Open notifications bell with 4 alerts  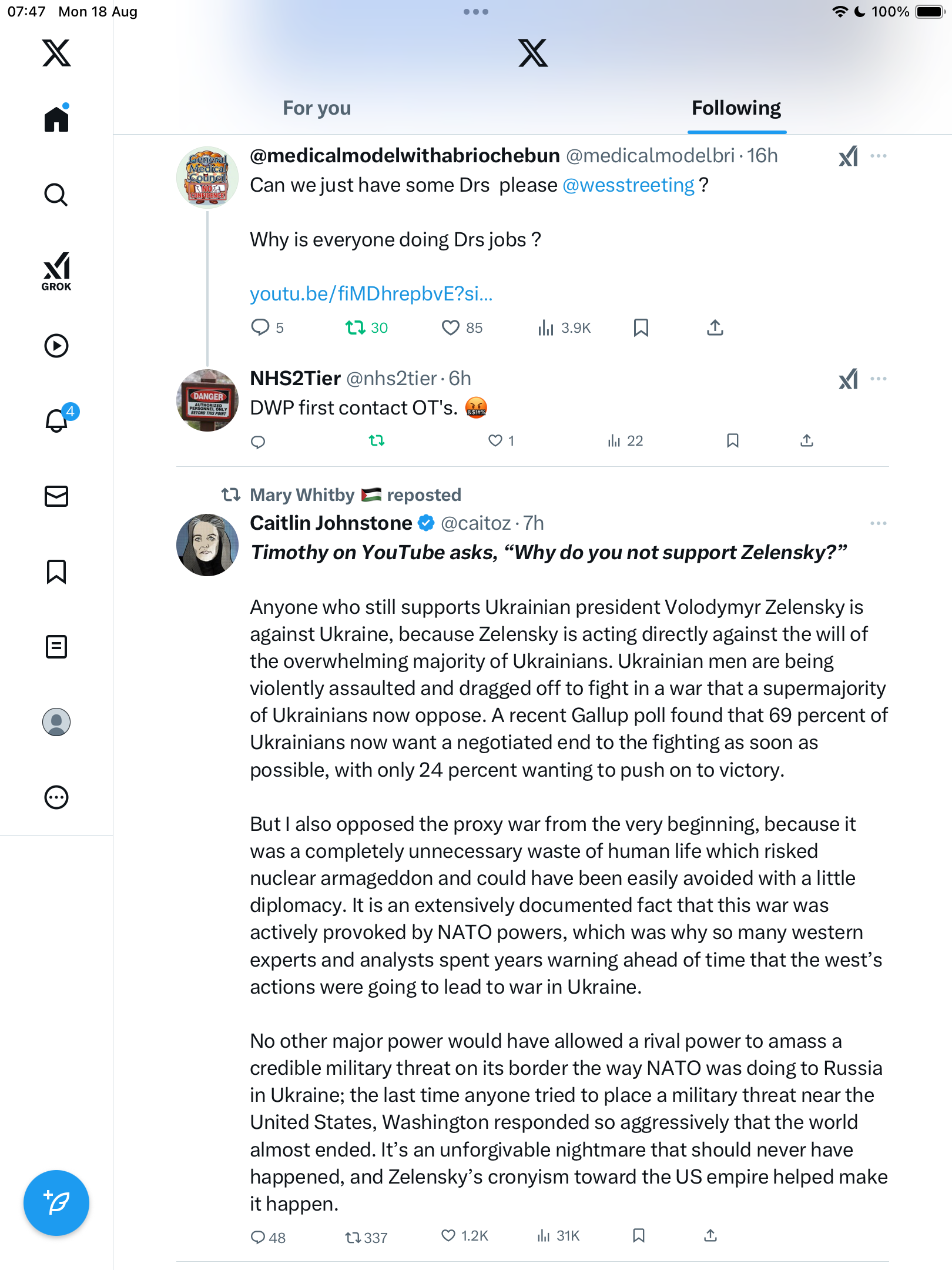(58, 420)
